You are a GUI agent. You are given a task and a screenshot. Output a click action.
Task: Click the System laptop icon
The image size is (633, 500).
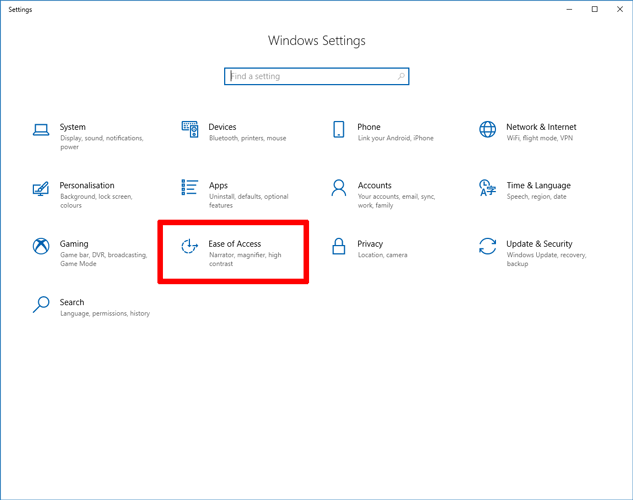[41, 129]
